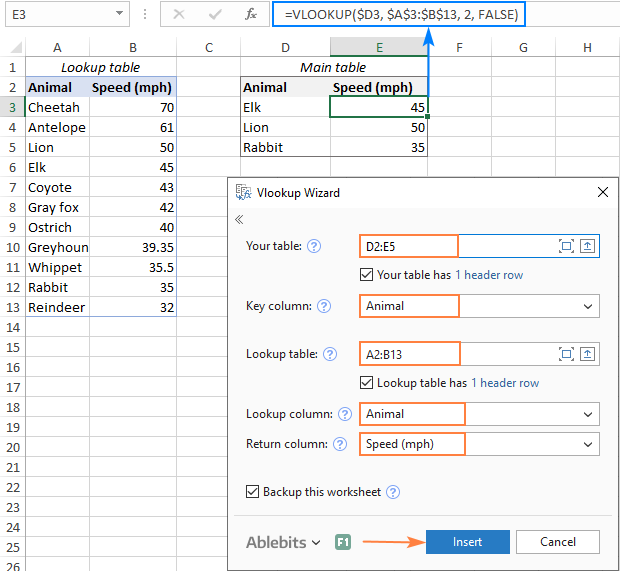This screenshot has width=620, height=571.
Task: Toggle Your table has header row checkbox
Action: tap(366, 275)
